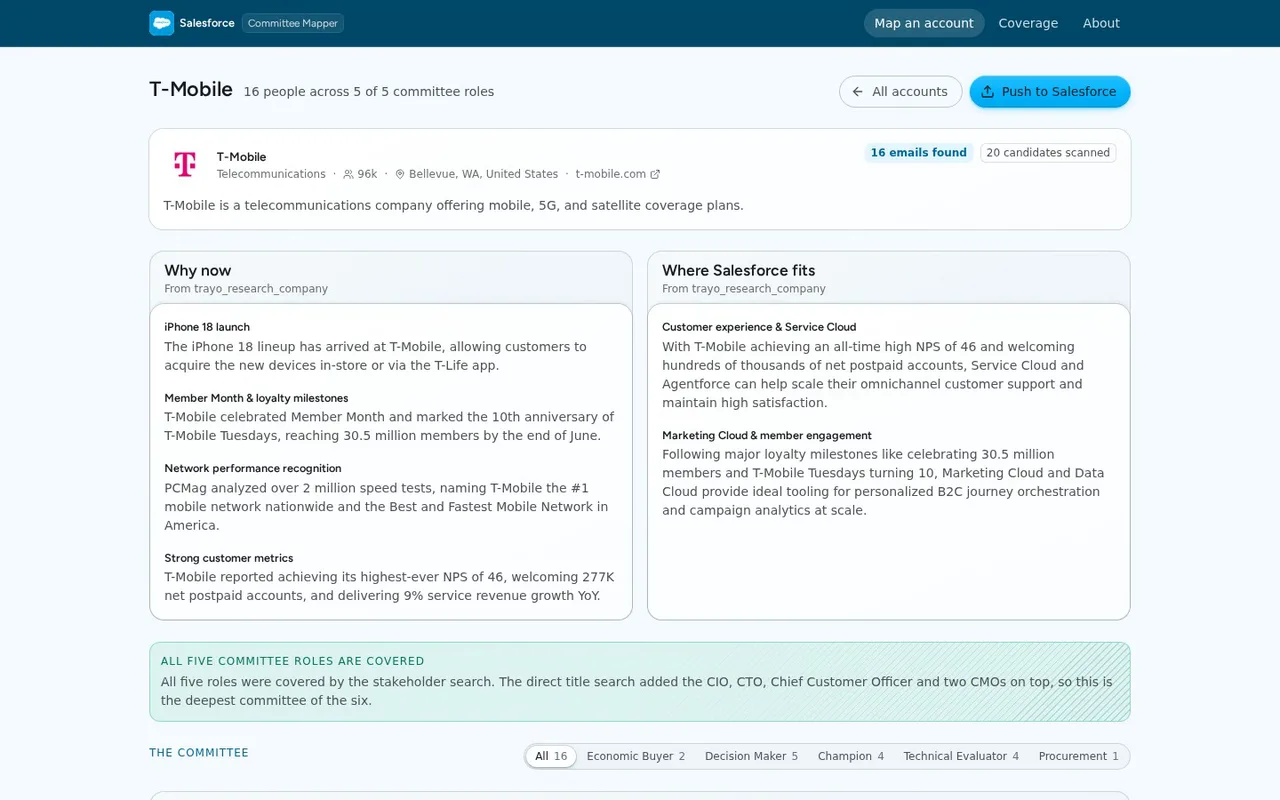
Task: Click Customer experience & Service Cloud heading
Action: click(759, 327)
